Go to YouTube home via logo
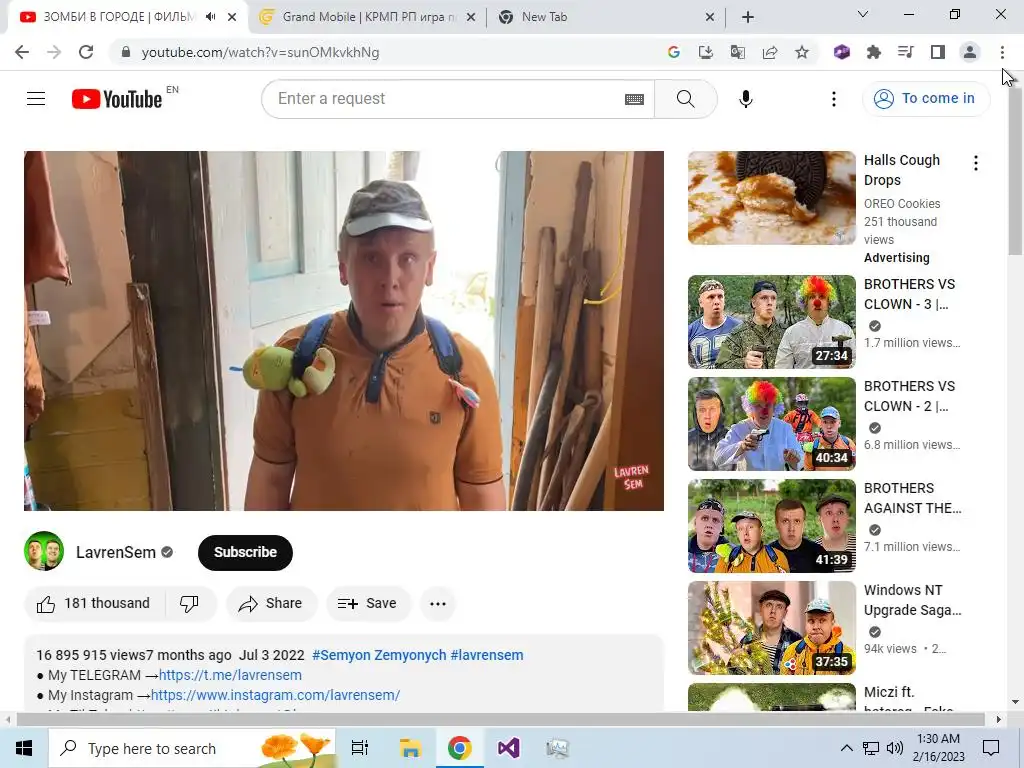Viewport: 1024px width, 768px height. [x=117, y=99]
